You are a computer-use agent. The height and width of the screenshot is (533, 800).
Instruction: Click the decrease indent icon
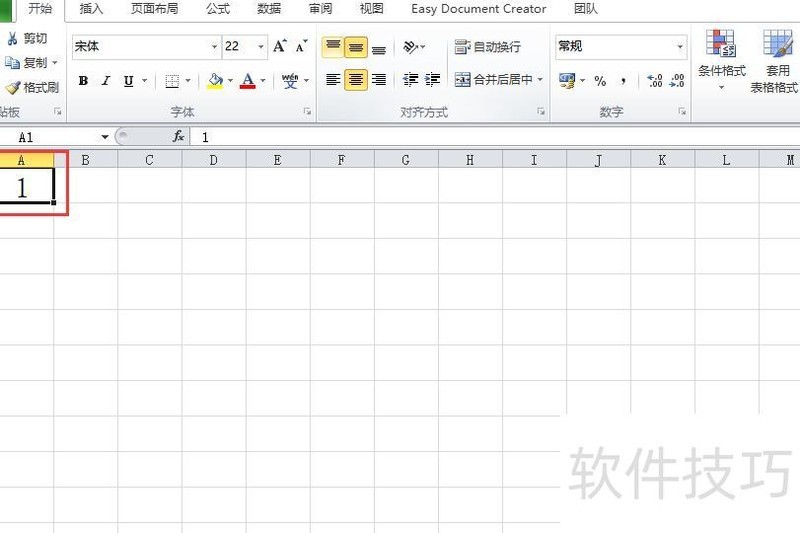point(410,80)
